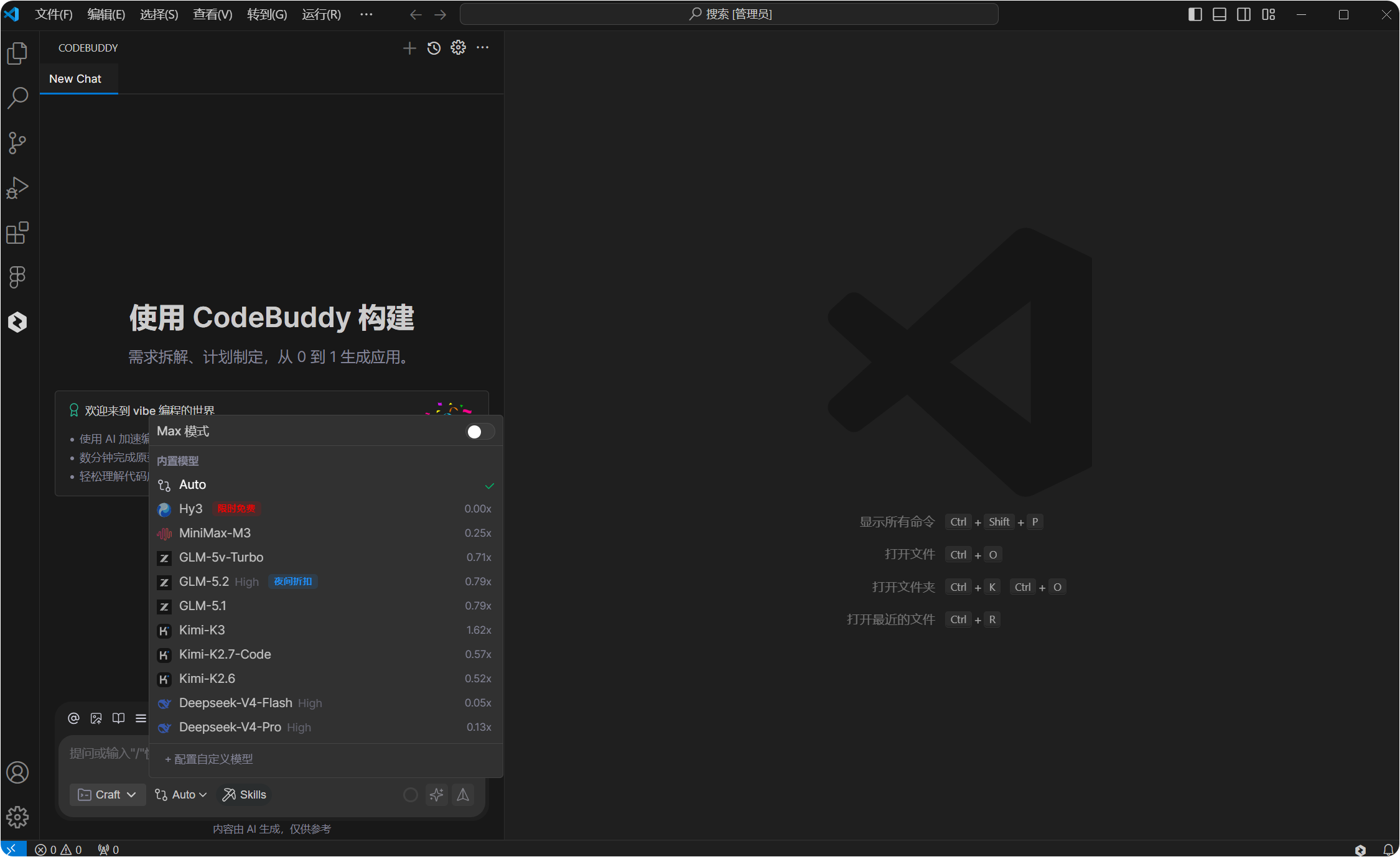Screen dimensions: 1400x857
Task: Open Run and Debug view
Action: pyautogui.click(x=17, y=188)
